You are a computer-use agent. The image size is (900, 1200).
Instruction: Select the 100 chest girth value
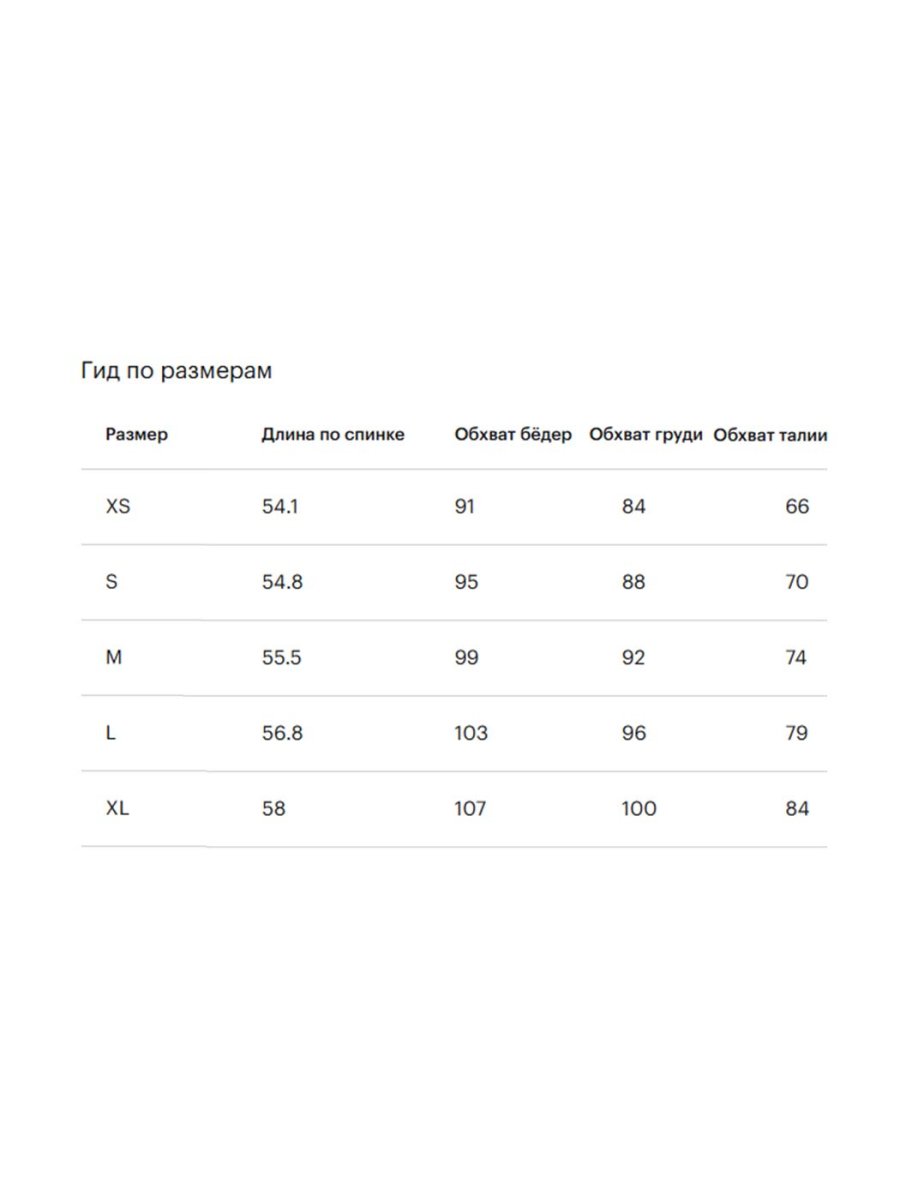click(639, 809)
